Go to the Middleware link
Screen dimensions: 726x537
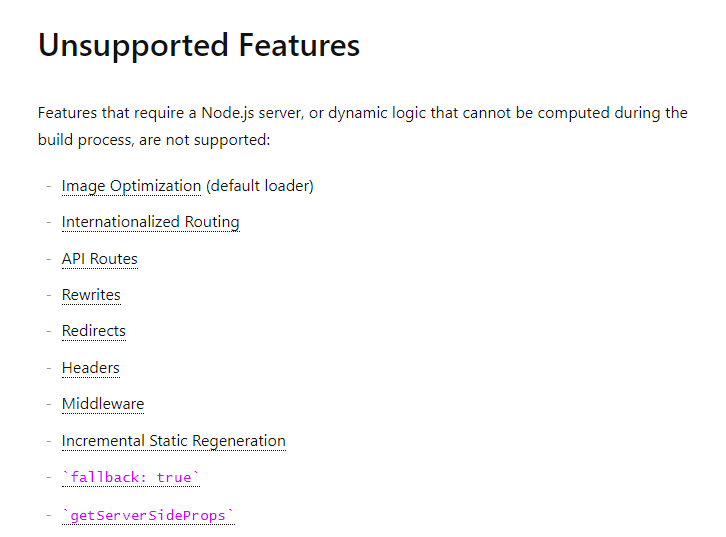103,404
